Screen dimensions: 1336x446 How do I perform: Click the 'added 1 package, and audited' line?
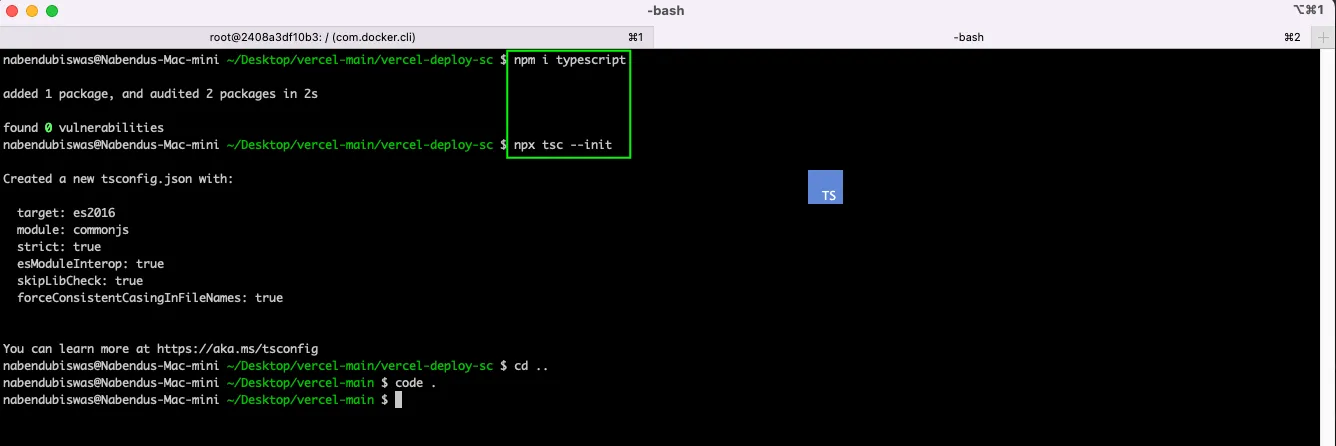(160, 94)
